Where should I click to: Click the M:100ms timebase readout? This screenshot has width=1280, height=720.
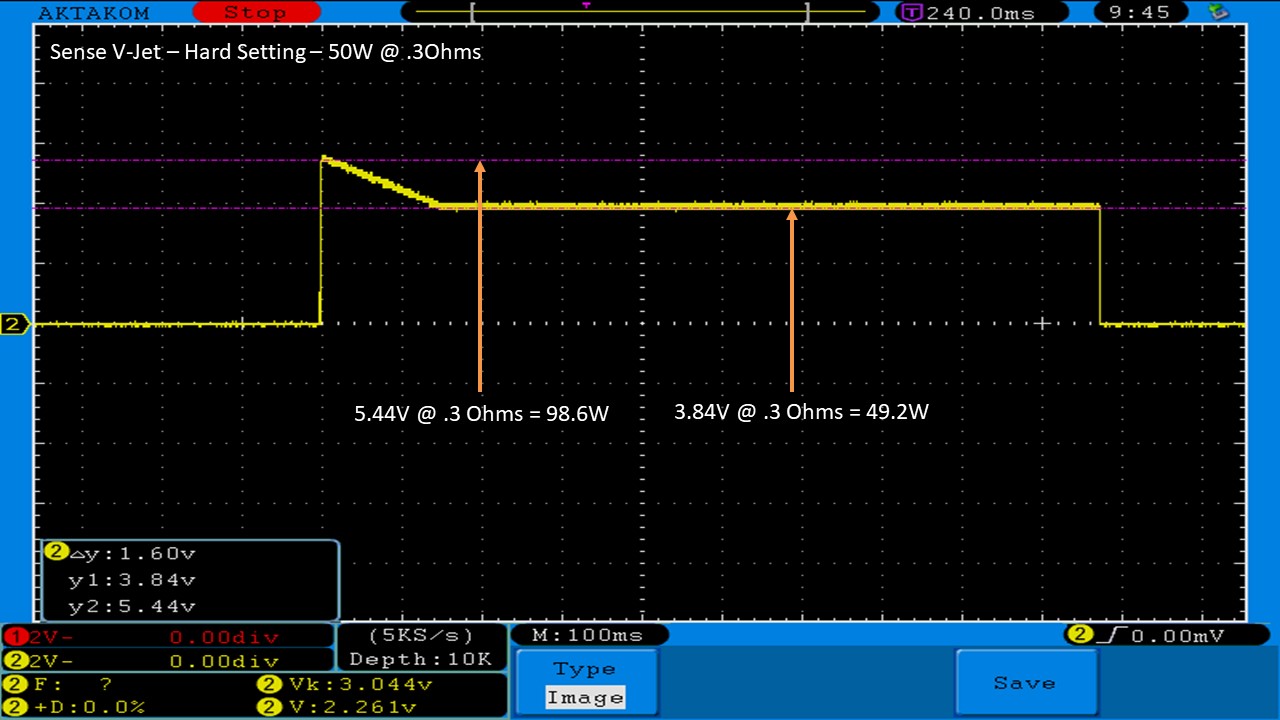[588, 635]
